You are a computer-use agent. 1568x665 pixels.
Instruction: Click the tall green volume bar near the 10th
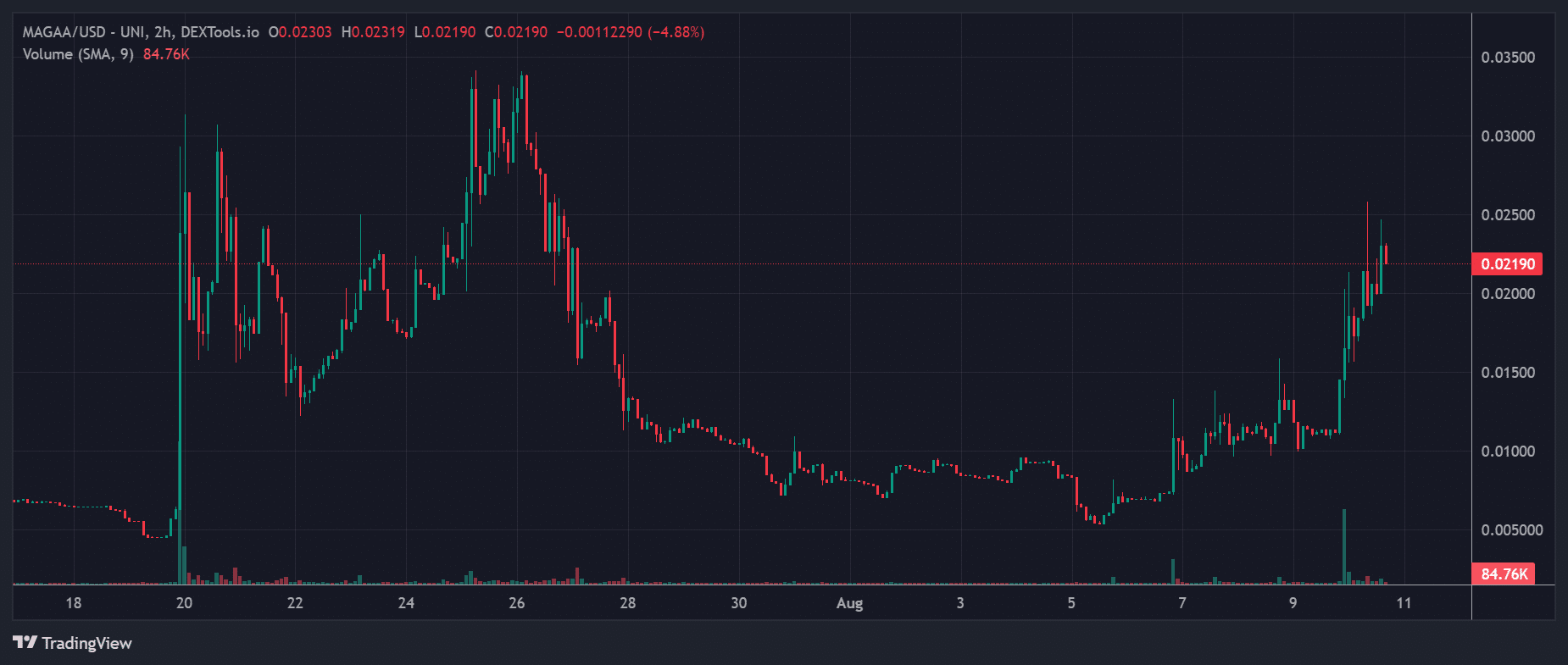pos(1344,547)
